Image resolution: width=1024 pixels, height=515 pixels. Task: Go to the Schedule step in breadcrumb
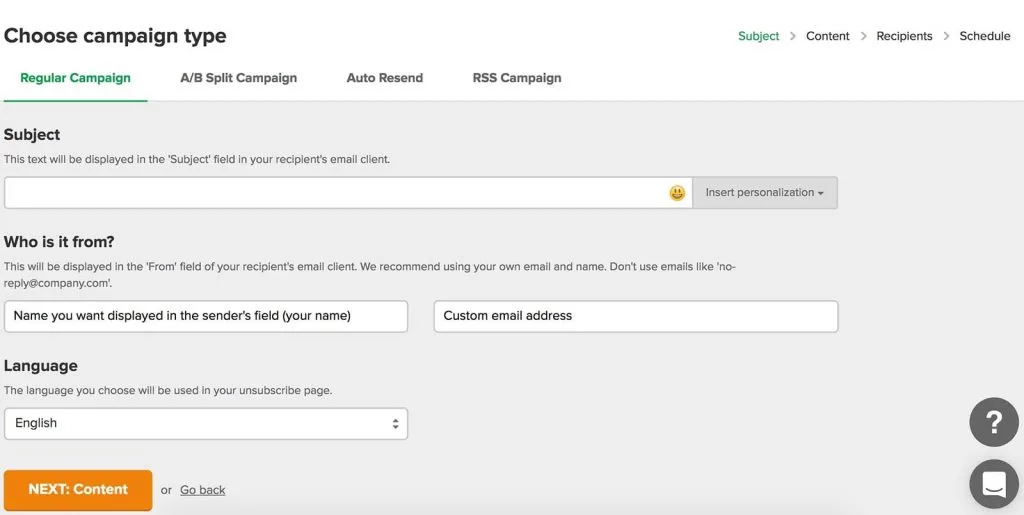984,36
